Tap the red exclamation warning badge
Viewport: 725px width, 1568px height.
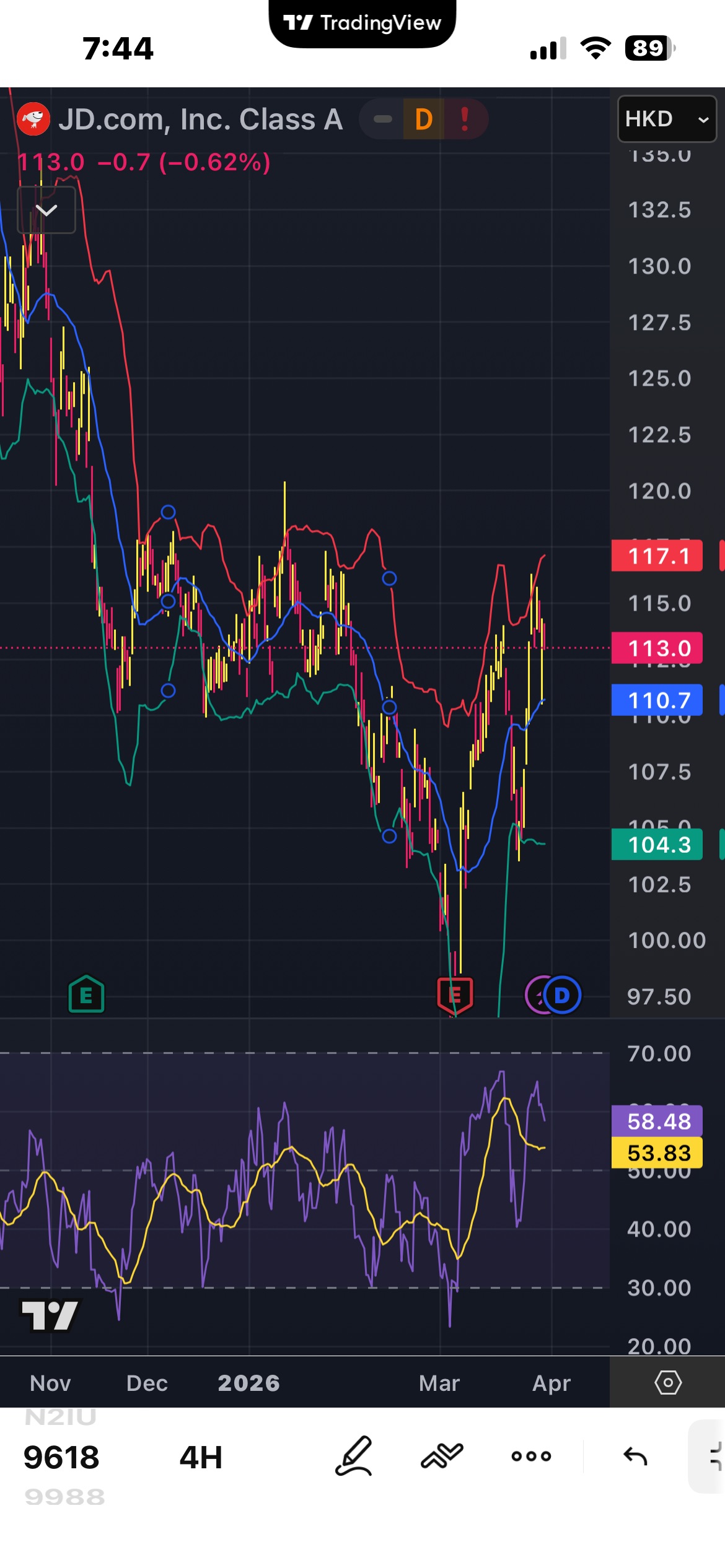coord(465,119)
